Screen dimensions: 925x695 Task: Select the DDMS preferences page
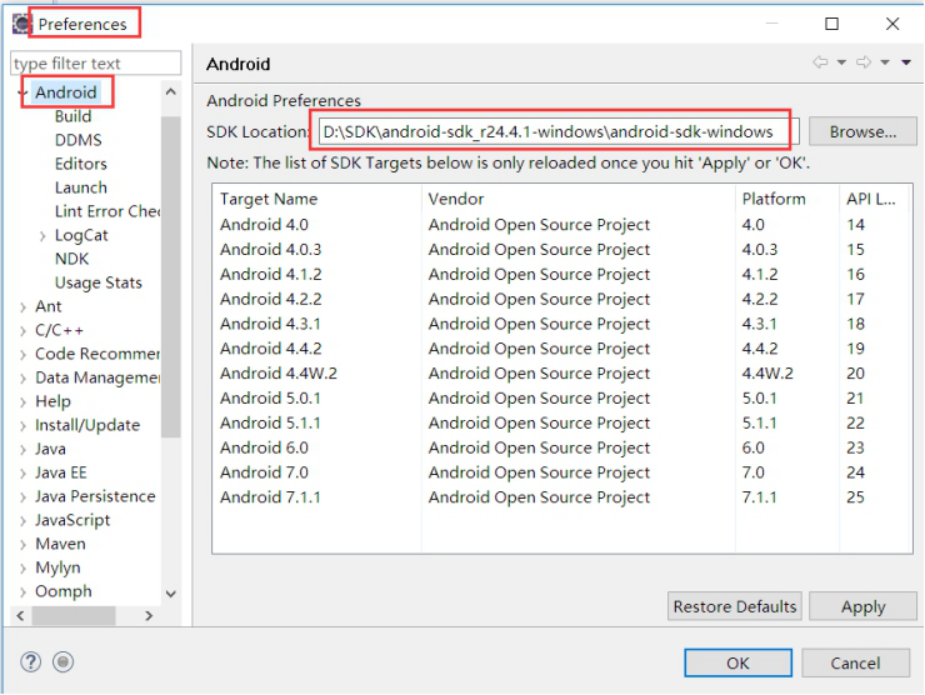[x=78, y=140]
